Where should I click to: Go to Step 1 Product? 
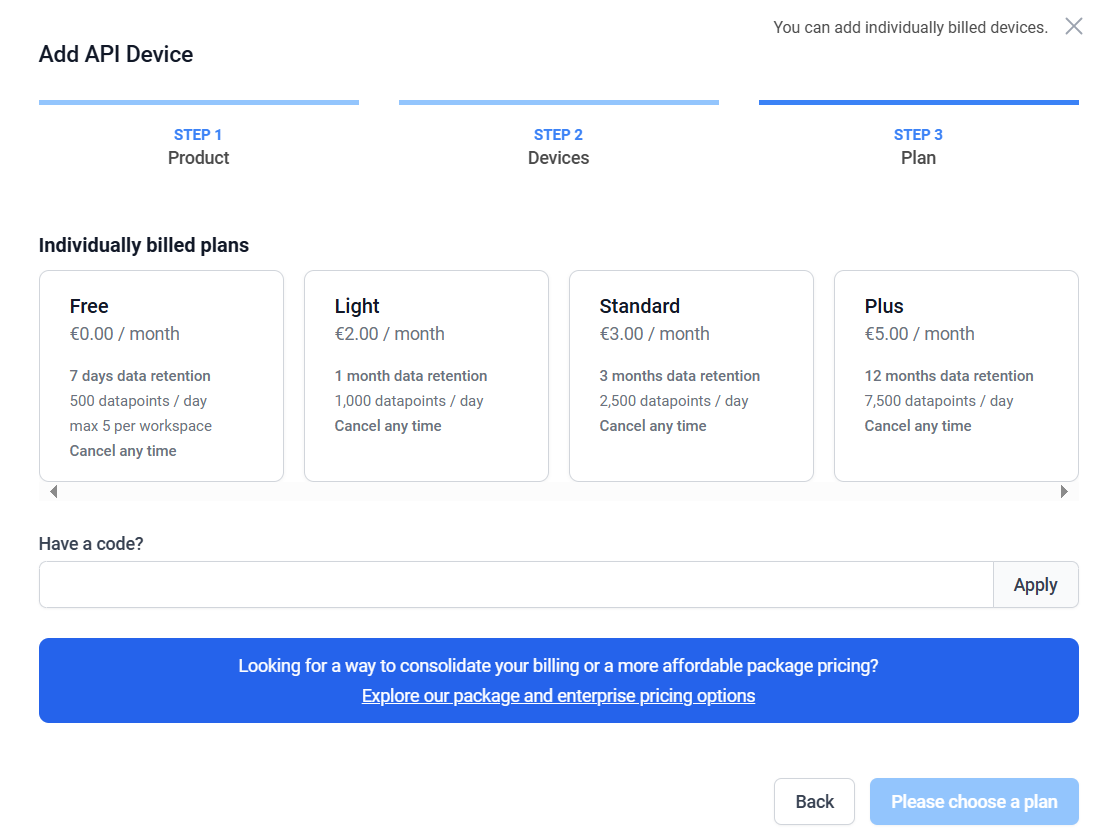(x=198, y=146)
